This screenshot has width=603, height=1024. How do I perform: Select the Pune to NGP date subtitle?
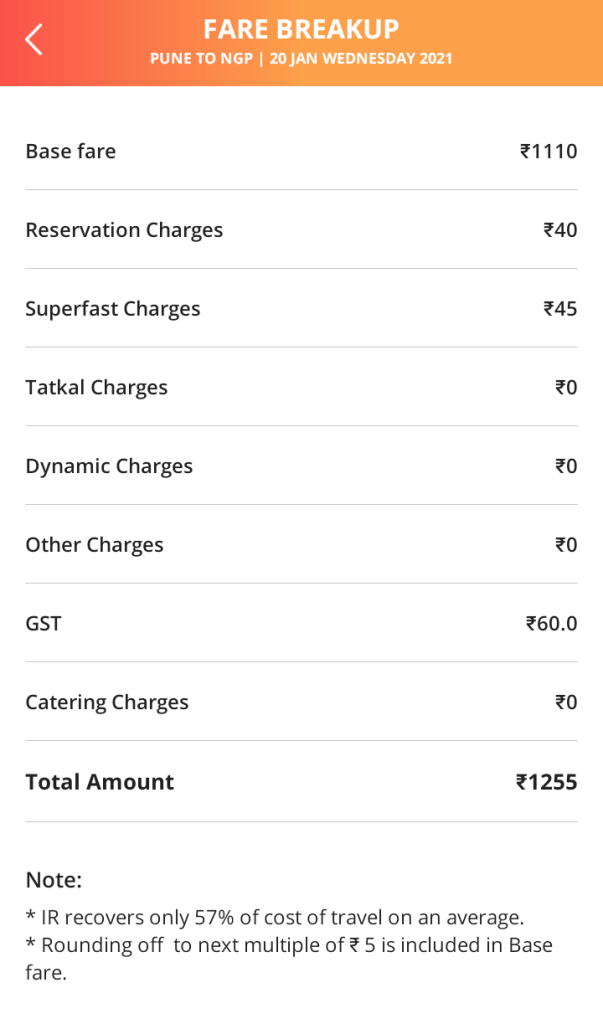pos(301,59)
